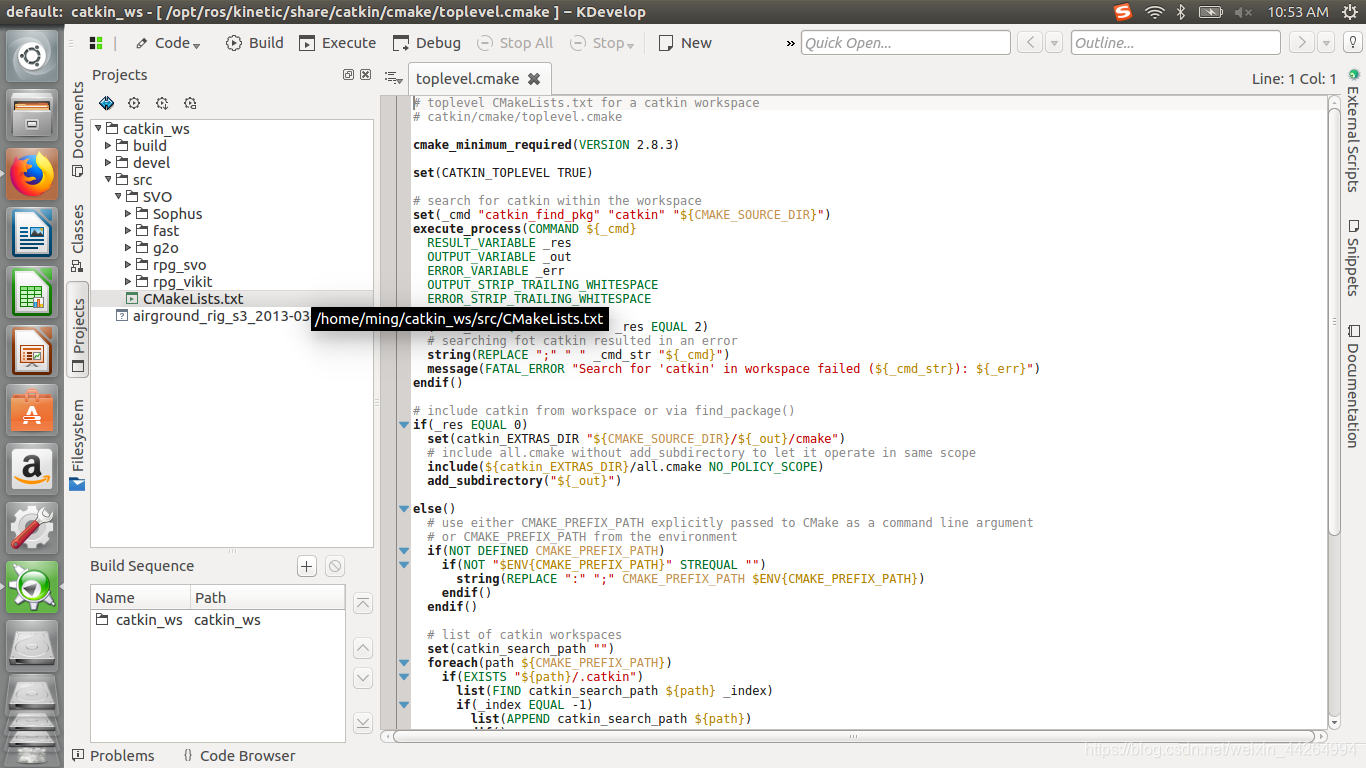1366x768 pixels.
Task: Fold the foreach(path ...) code block marker
Action: (404, 663)
